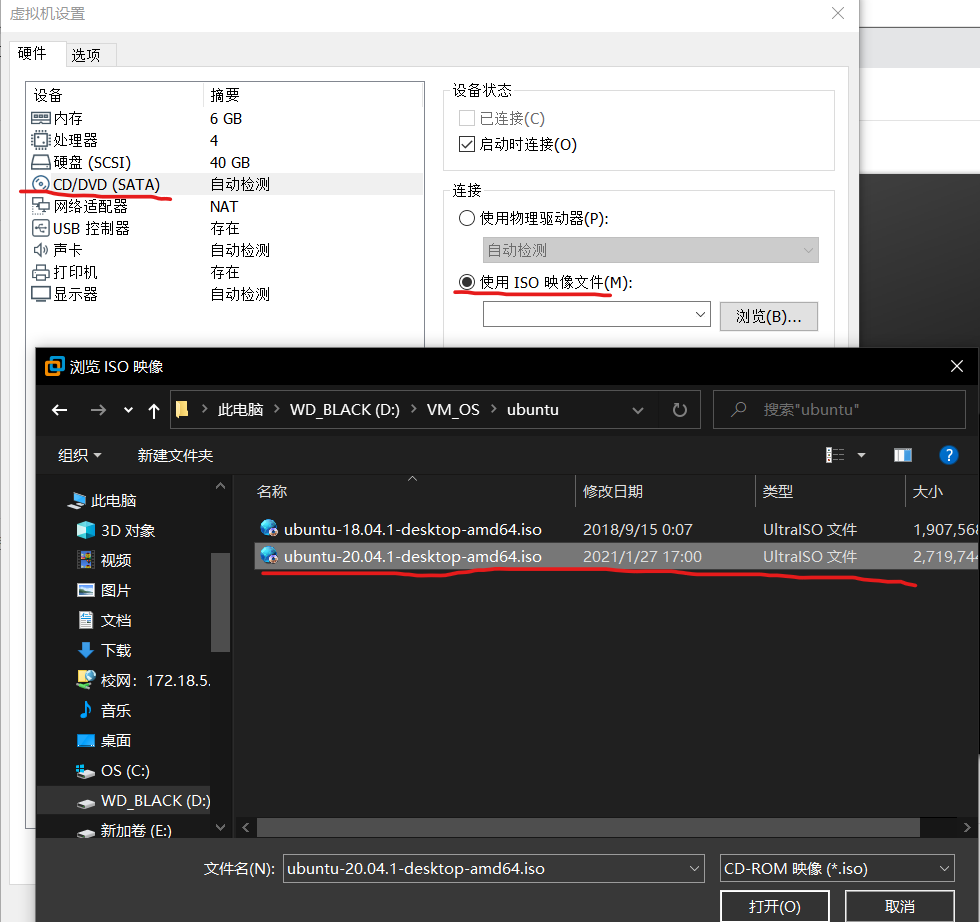Select the USB 控制器 device icon
The height and width of the screenshot is (922, 980).
coord(42,227)
